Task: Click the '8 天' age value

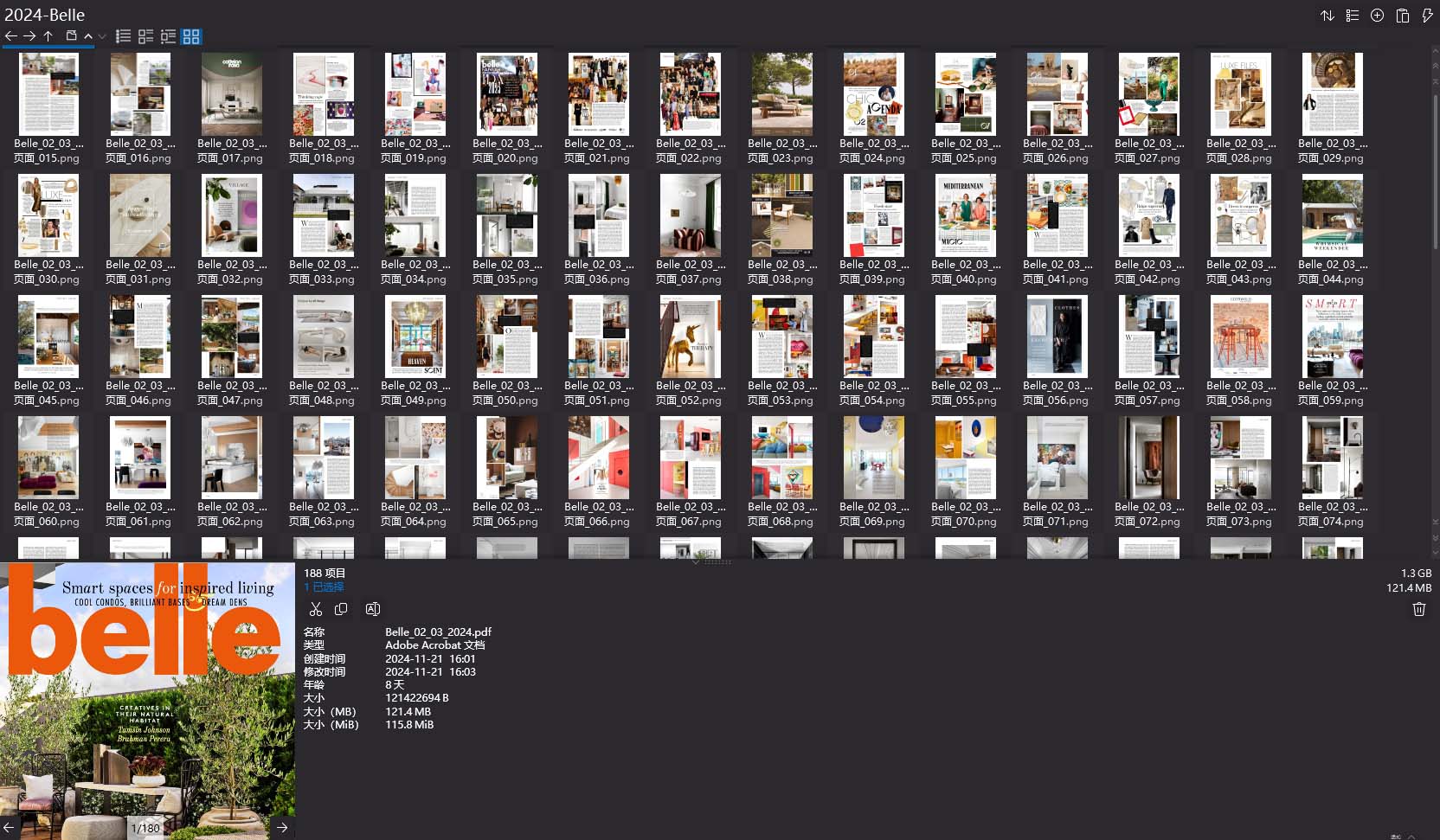Action: [395, 684]
